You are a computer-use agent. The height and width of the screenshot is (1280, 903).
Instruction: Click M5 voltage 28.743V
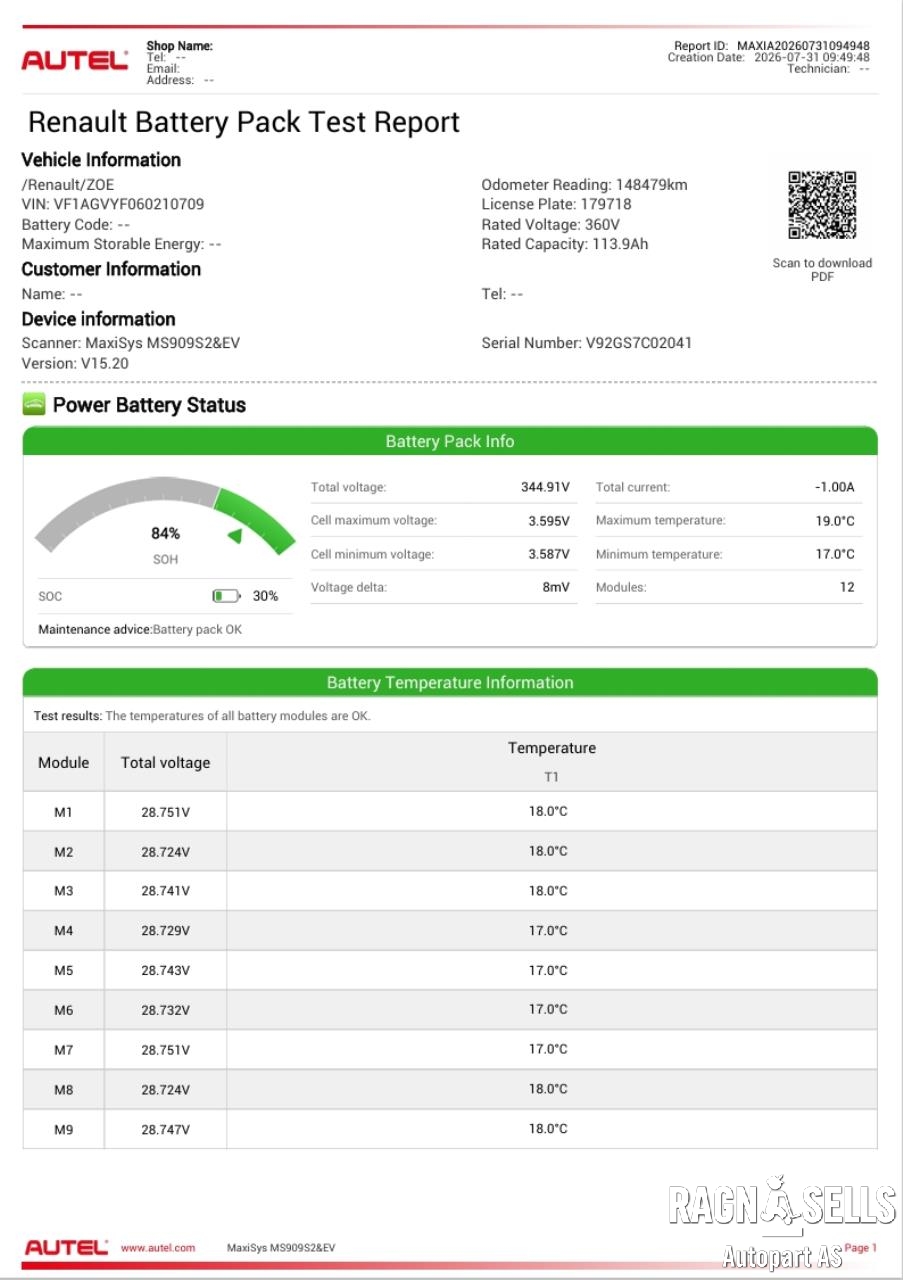(x=165, y=971)
